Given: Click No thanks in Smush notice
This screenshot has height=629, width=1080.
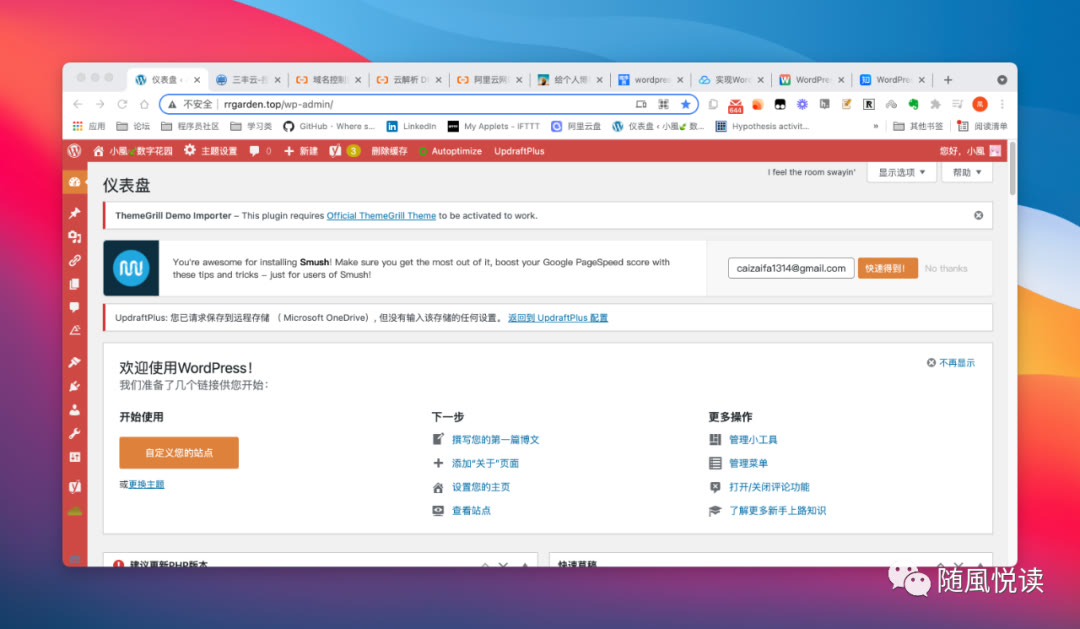Looking at the screenshot, I should click(x=946, y=268).
